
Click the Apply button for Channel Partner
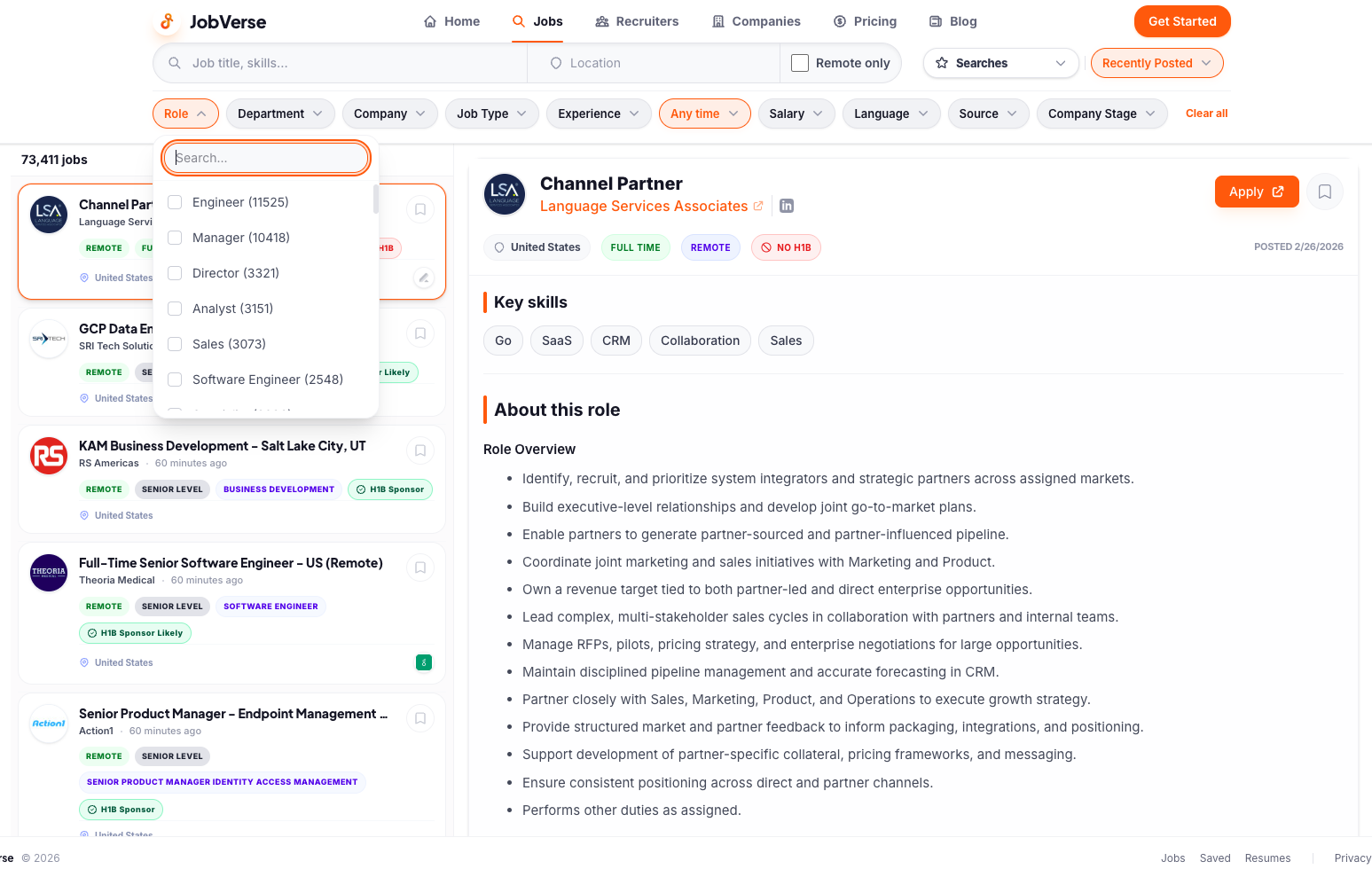pyautogui.click(x=1257, y=192)
